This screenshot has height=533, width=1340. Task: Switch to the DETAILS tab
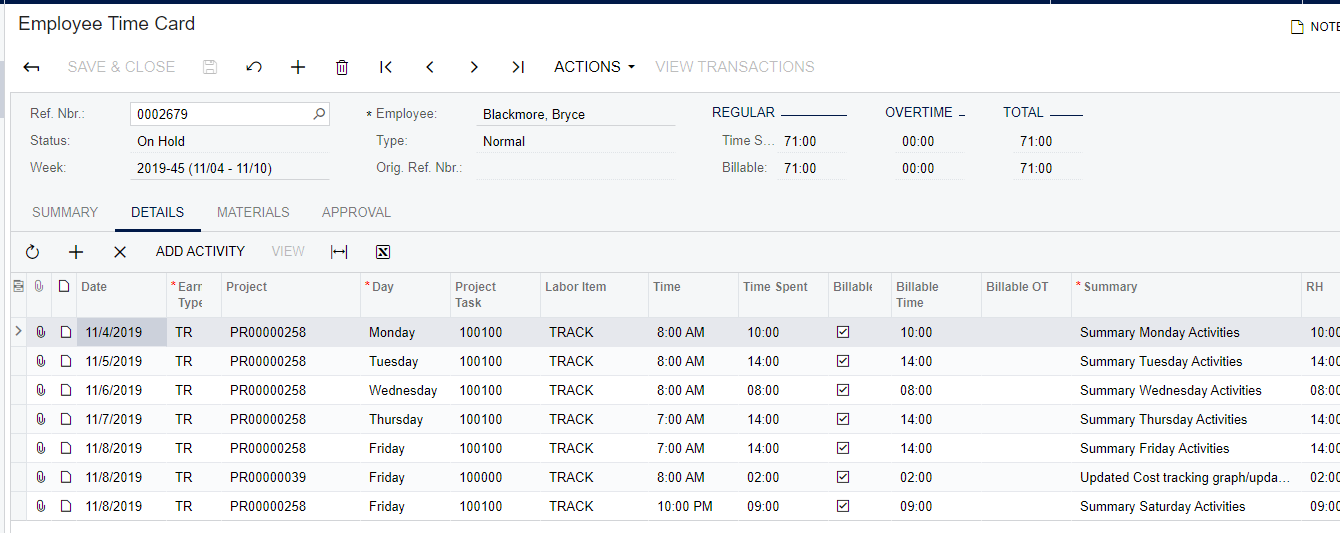coord(157,212)
